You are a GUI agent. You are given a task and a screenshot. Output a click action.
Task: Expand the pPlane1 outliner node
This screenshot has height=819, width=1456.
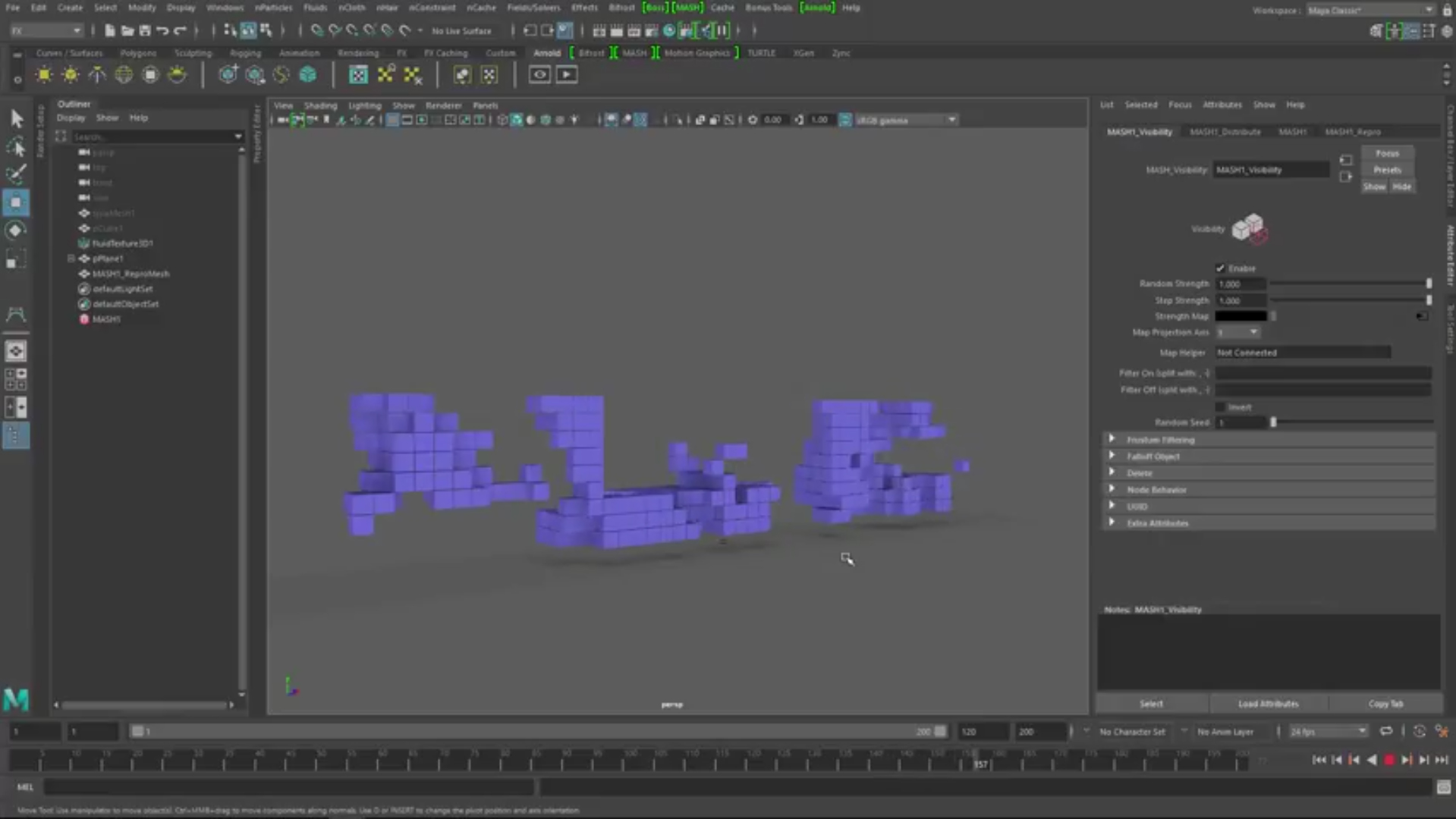point(71,259)
